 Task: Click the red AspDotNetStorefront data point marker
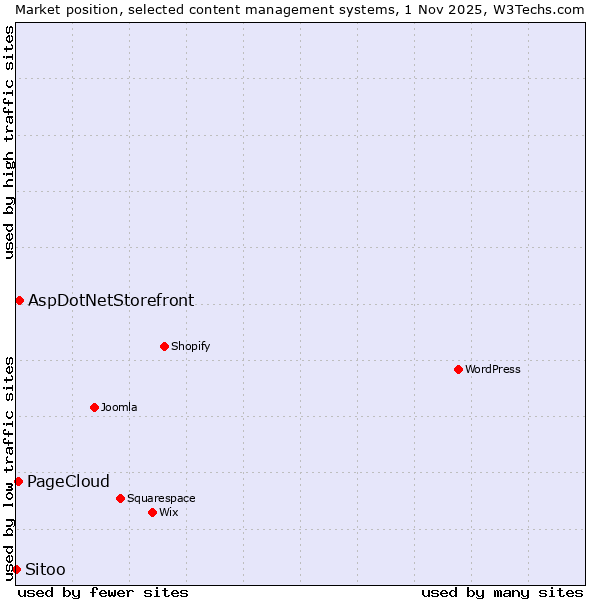[x=19, y=300]
